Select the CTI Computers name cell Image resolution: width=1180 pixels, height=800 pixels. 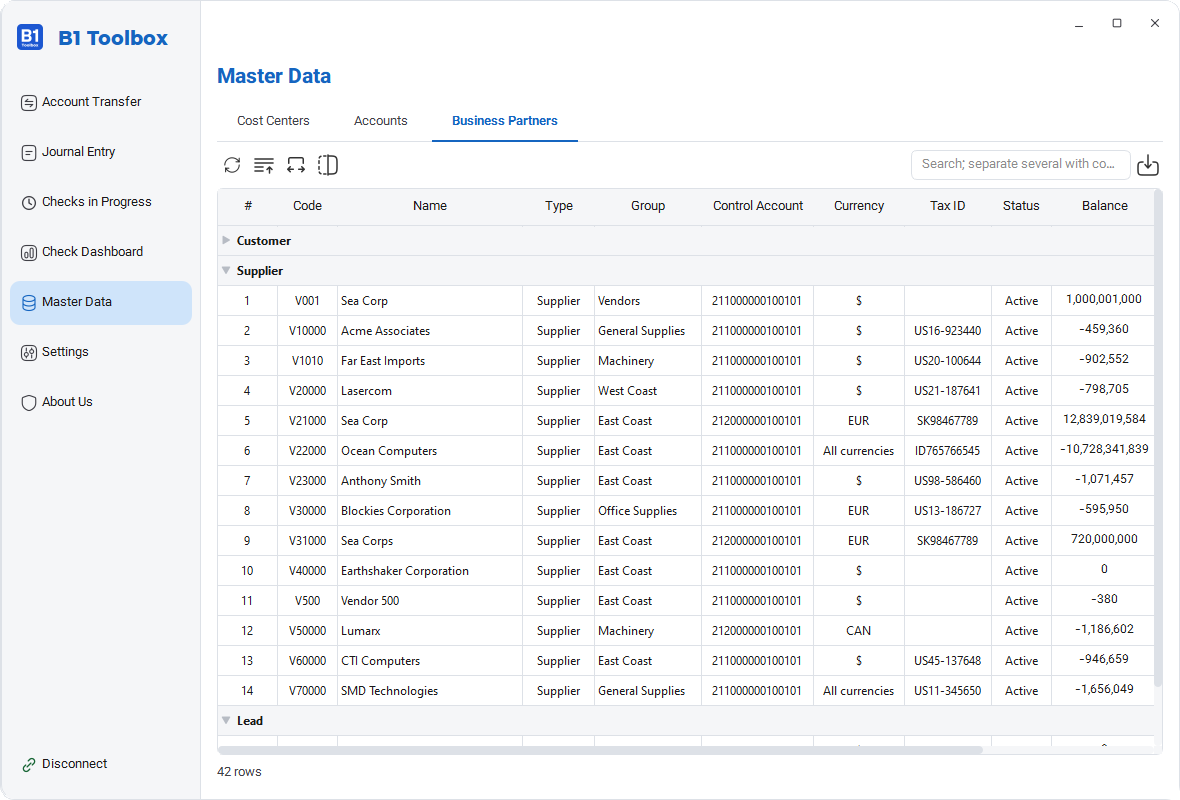(x=430, y=661)
